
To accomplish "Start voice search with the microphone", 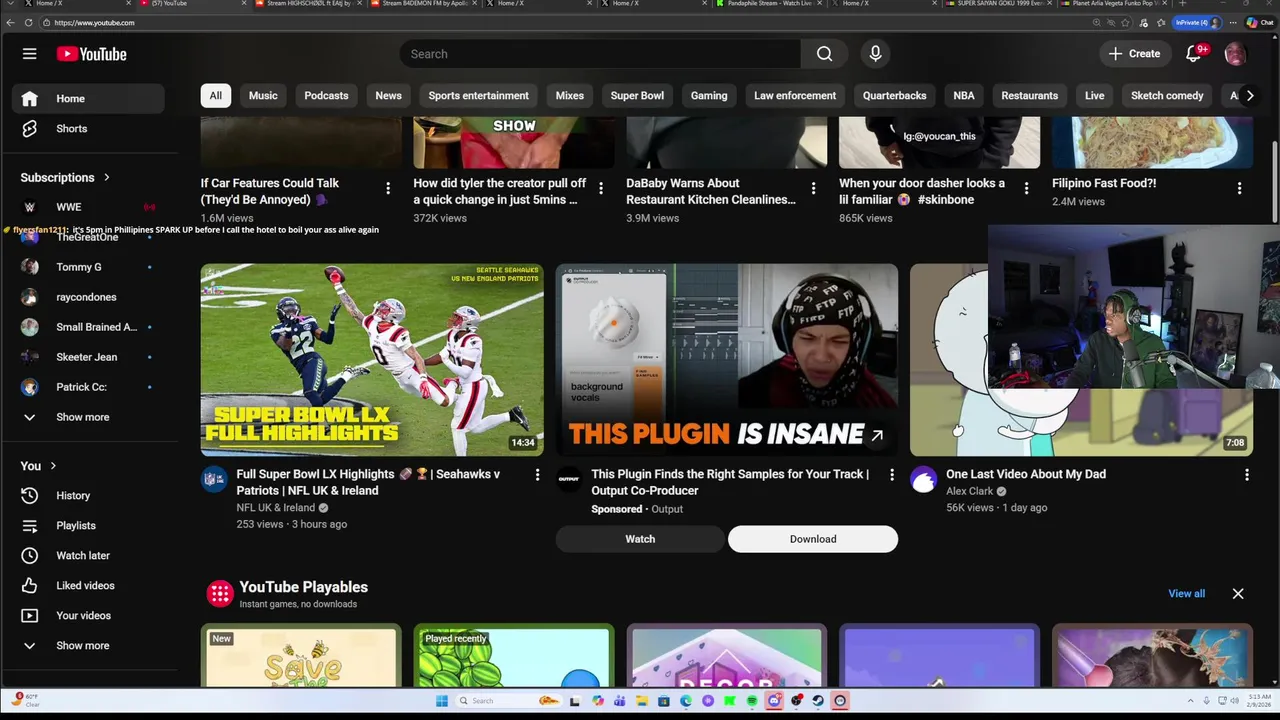I will click(x=875, y=54).
